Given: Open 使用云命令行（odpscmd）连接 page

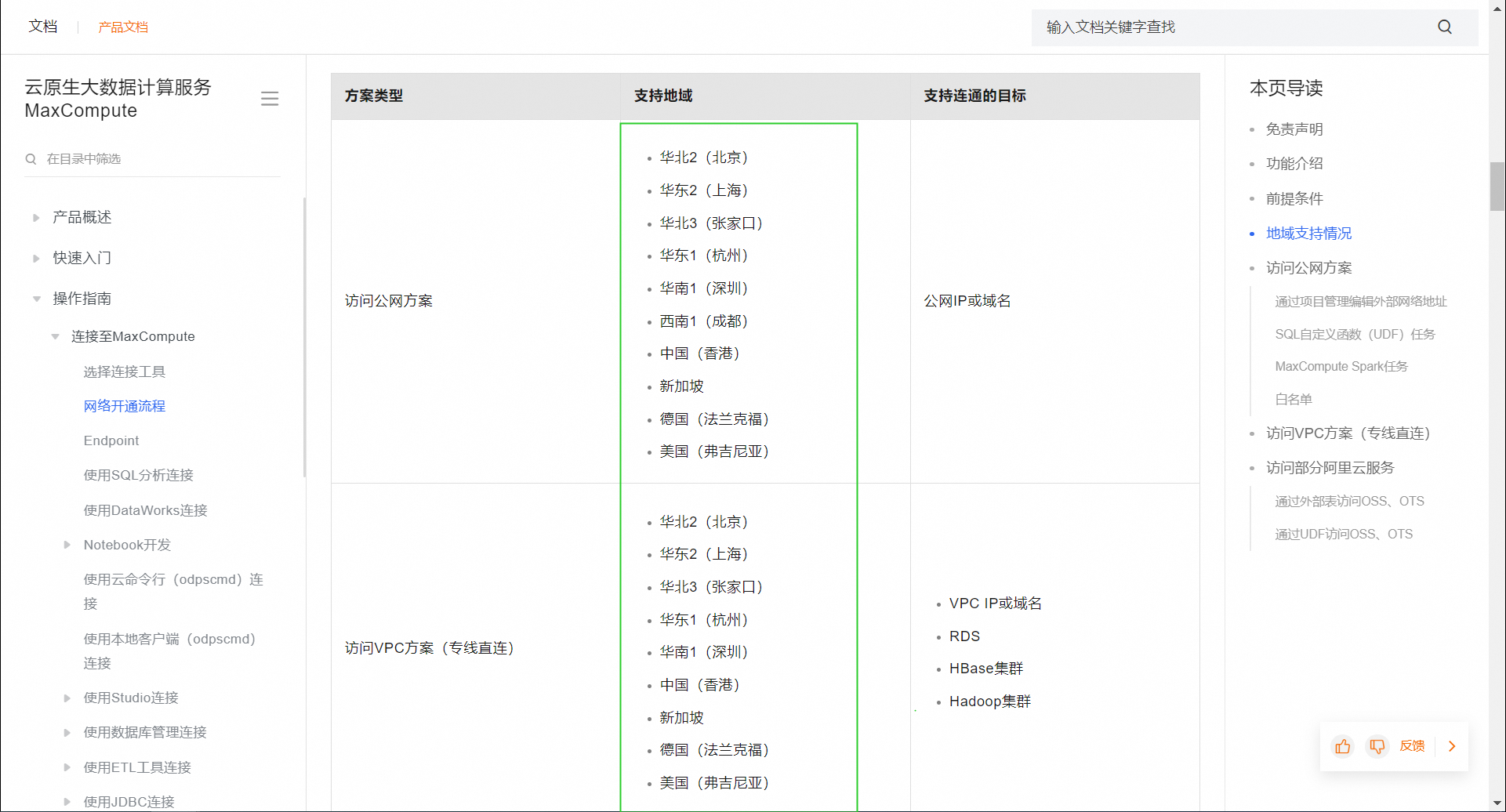Looking at the screenshot, I should click(173, 591).
